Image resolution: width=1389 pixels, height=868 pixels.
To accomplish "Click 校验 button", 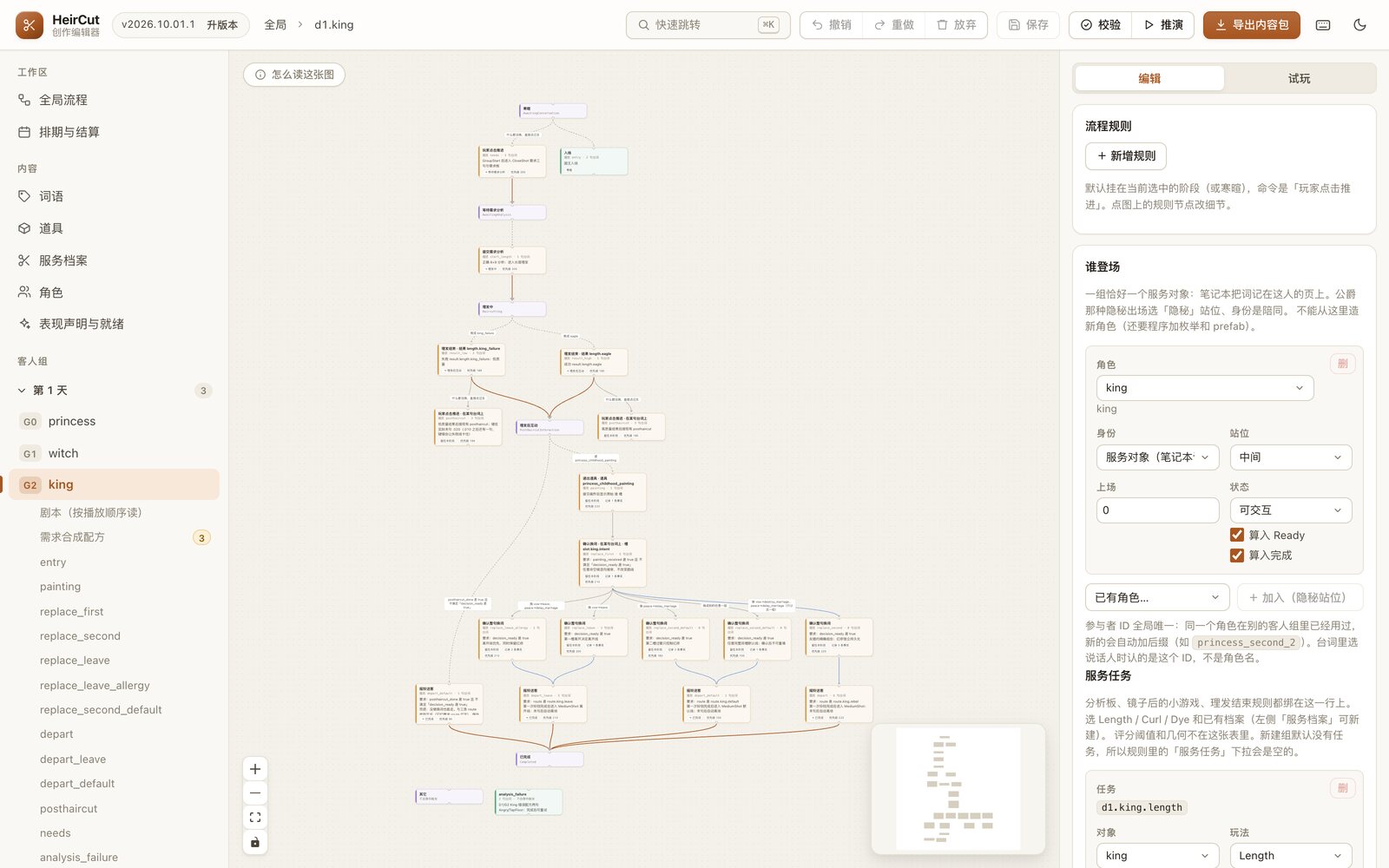I will tap(1100, 25).
